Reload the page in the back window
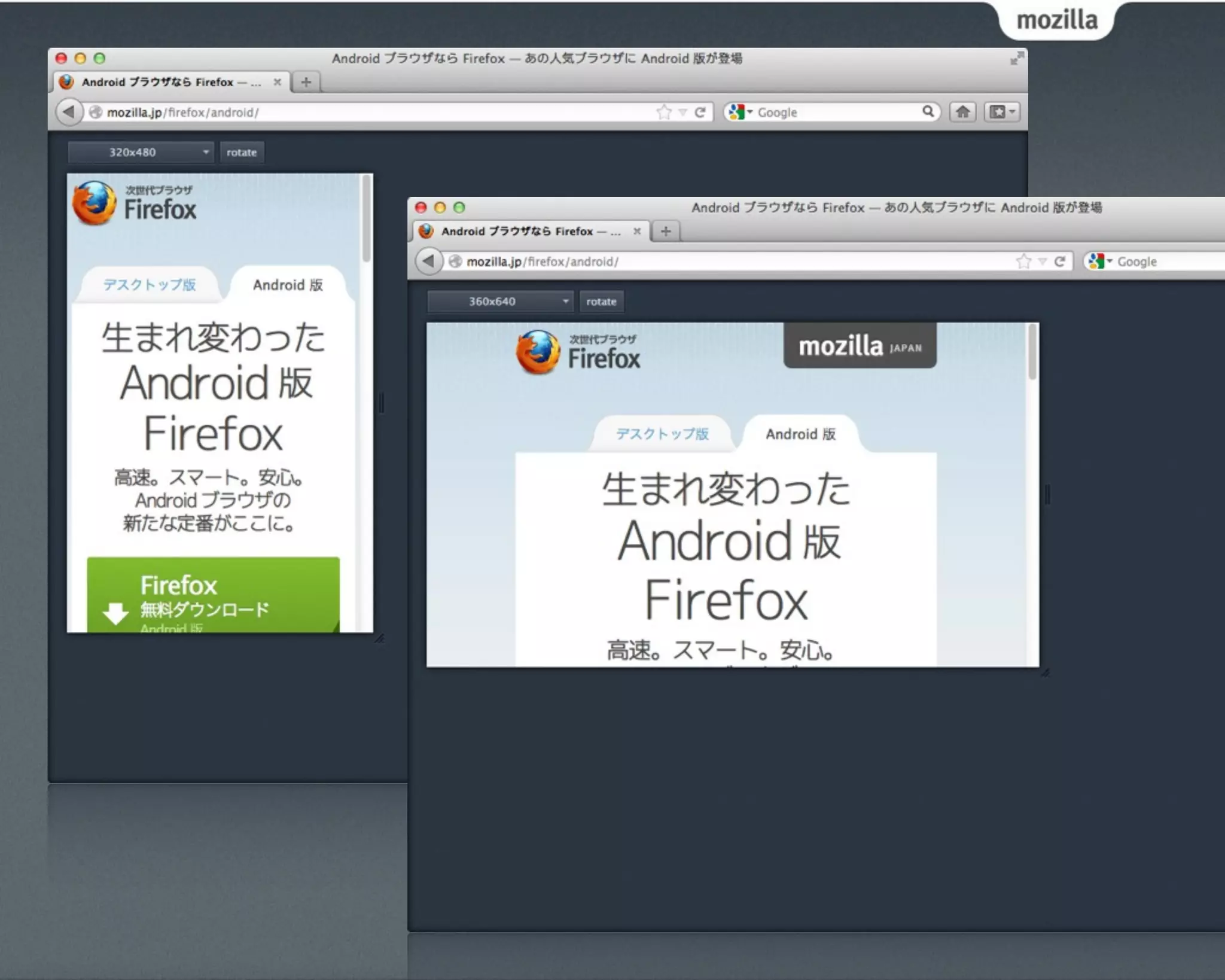1225x980 pixels. [x=700, y=112]
